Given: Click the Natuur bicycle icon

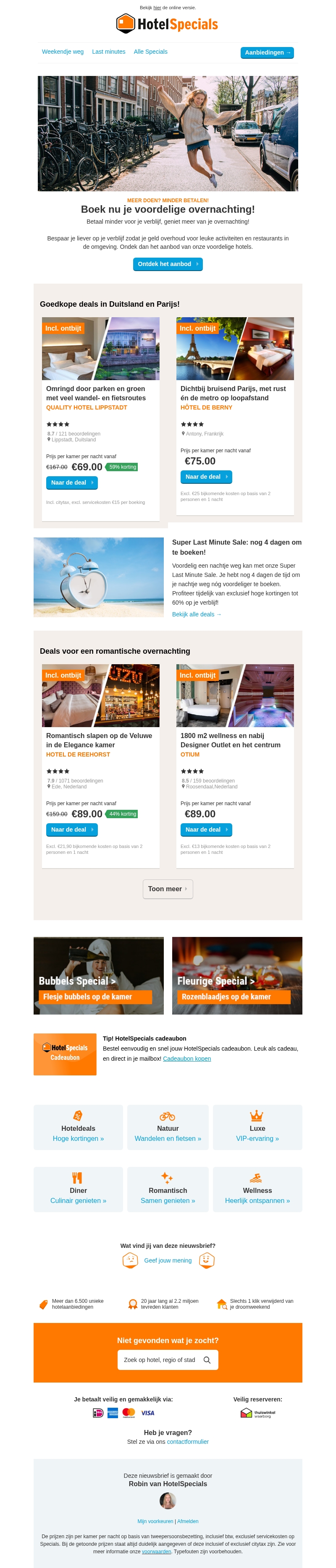Looking at the screenshot, I should point(168,1117).
